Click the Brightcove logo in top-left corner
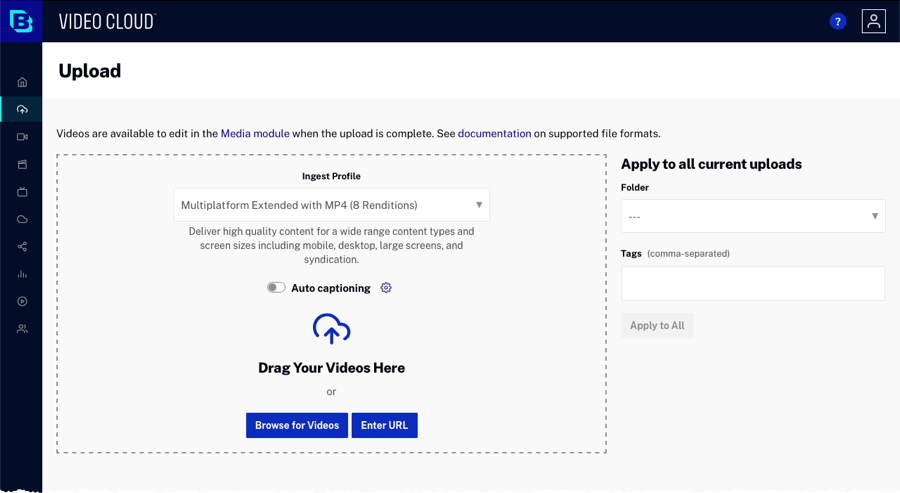 pyautogui.click(x=21, y=21)
